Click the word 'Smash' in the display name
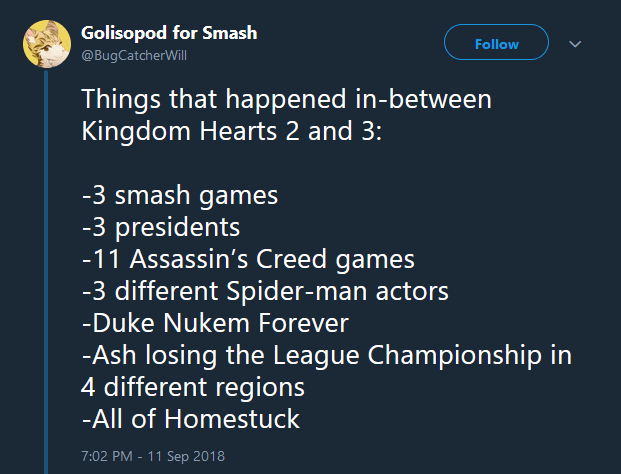 (x=229, y=33)
